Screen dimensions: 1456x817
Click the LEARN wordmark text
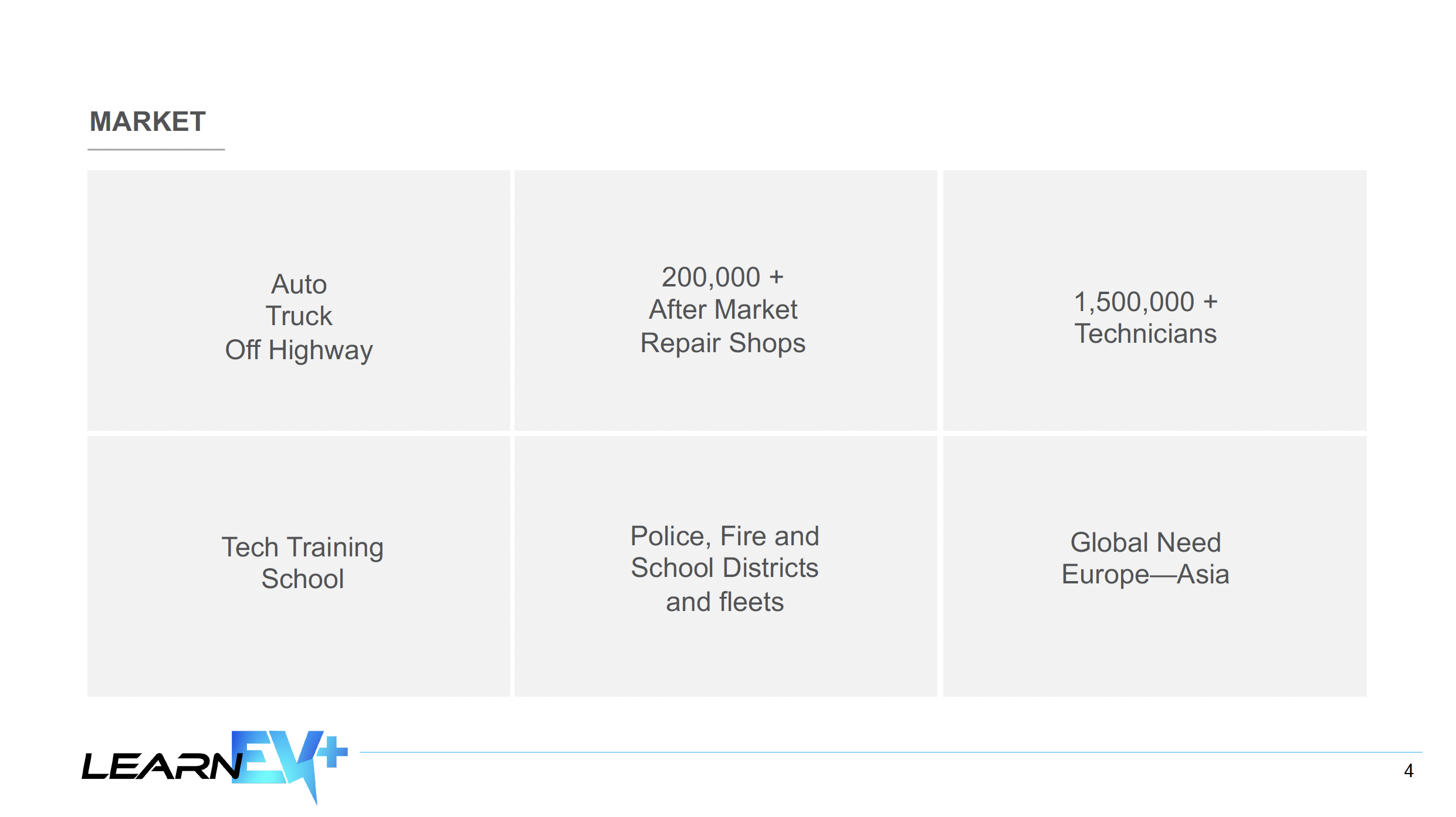(162, 767)
